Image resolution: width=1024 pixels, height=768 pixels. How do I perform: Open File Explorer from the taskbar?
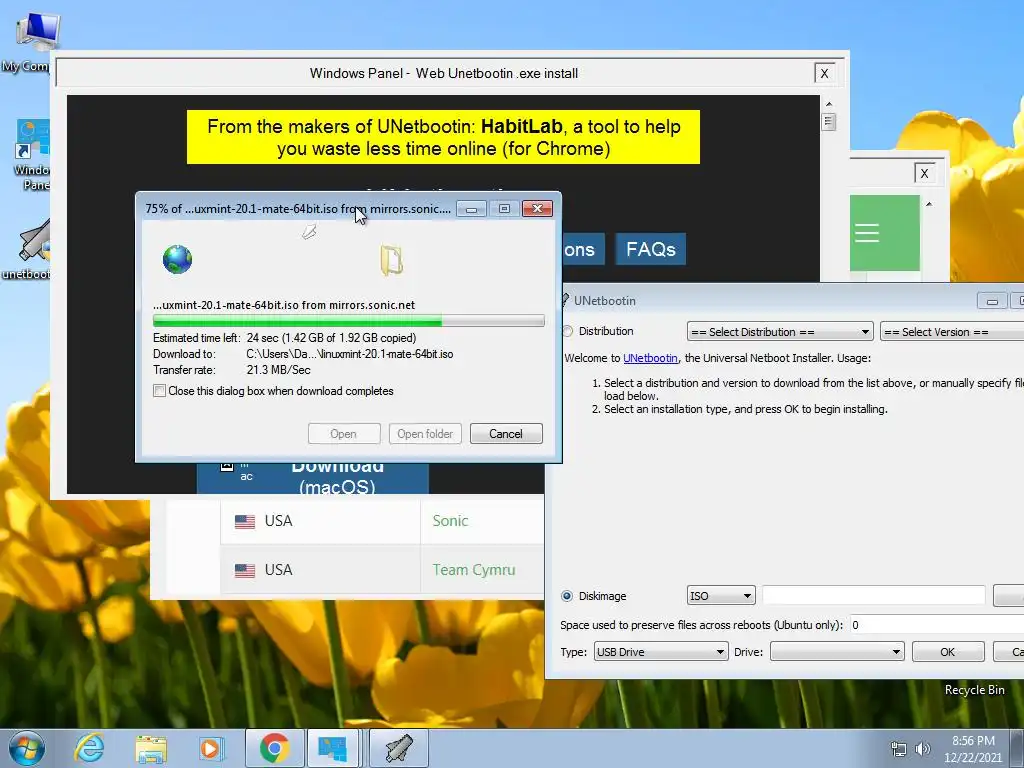click(x=151, y=748)
